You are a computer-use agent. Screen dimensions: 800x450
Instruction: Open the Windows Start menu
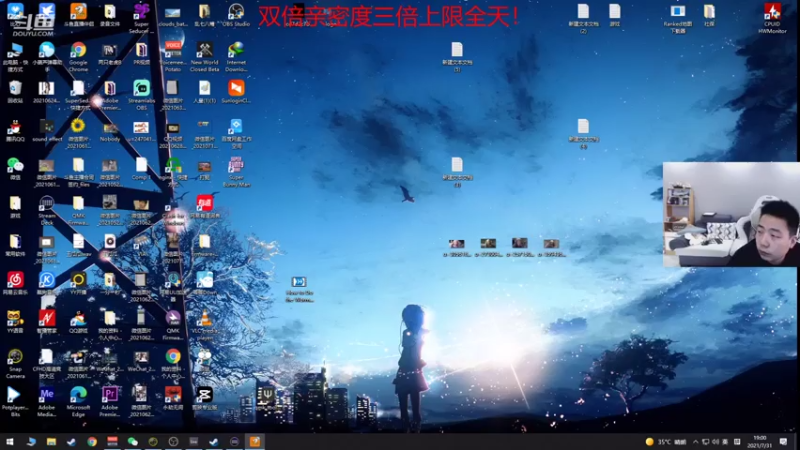tap(9, 442)
